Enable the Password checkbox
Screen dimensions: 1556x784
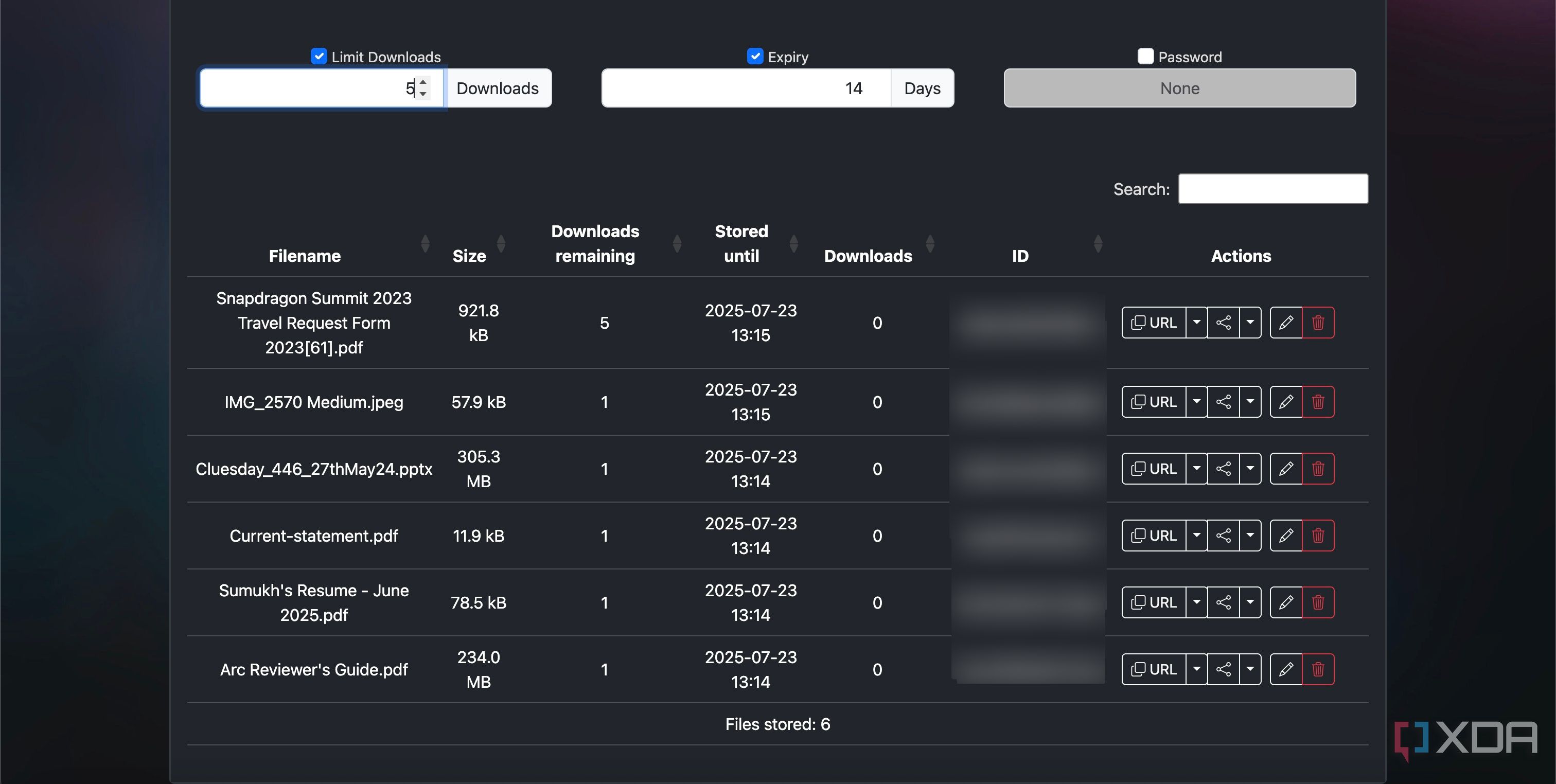(x=1145, y=56)
